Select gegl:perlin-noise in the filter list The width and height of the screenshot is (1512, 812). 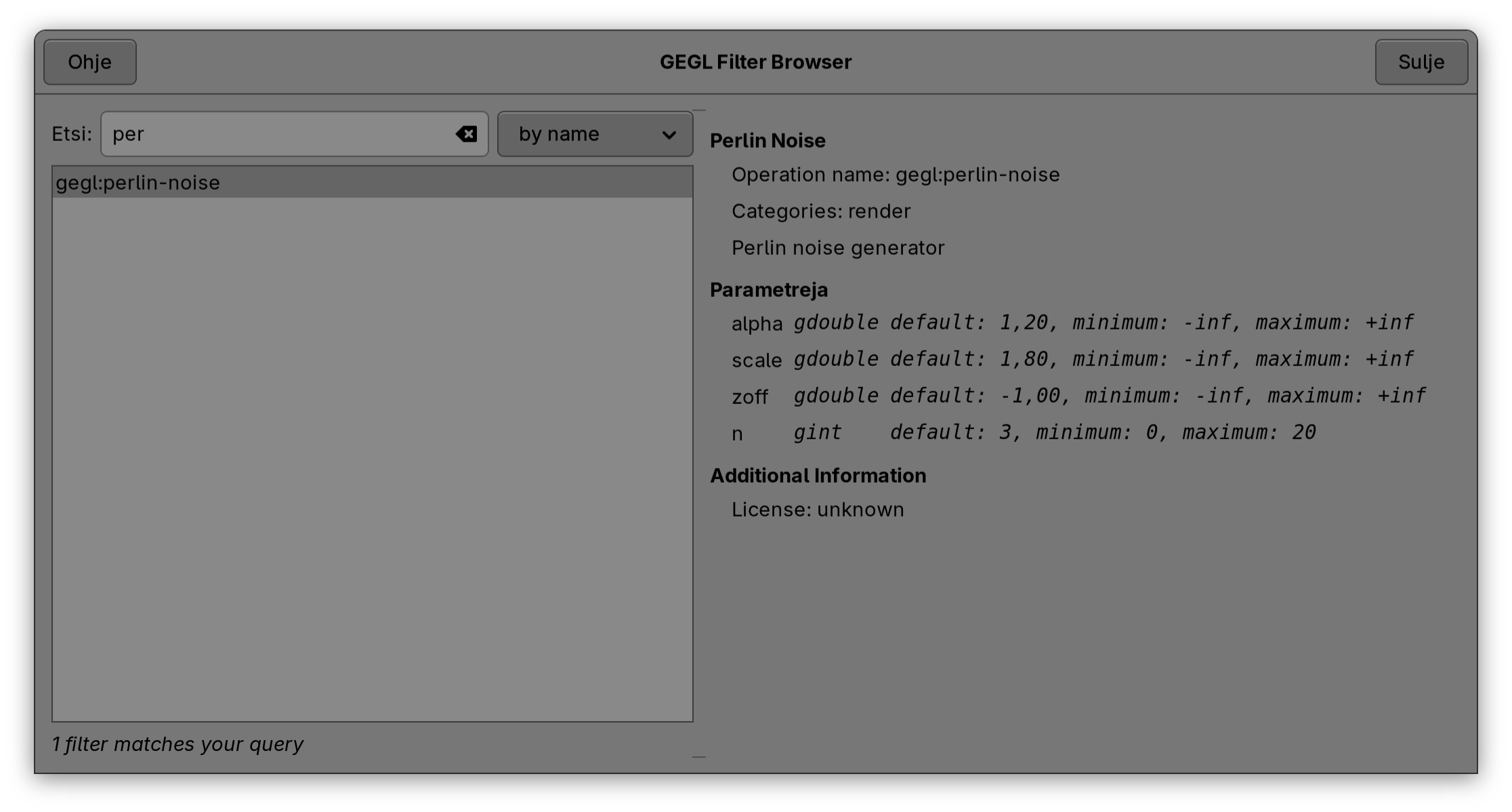pyautogui.click(x=138, y=183)
